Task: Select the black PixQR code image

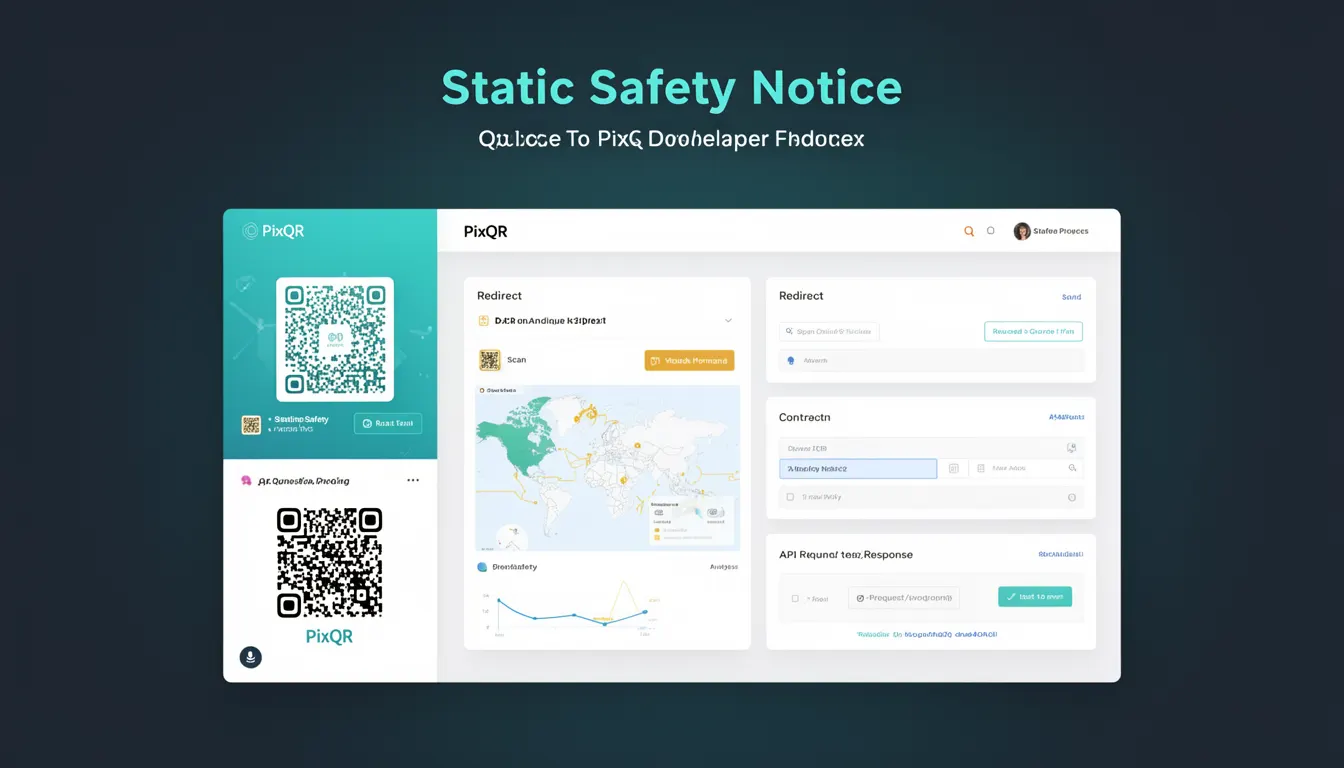Action: pyautogui.click(x=330, y=563)
